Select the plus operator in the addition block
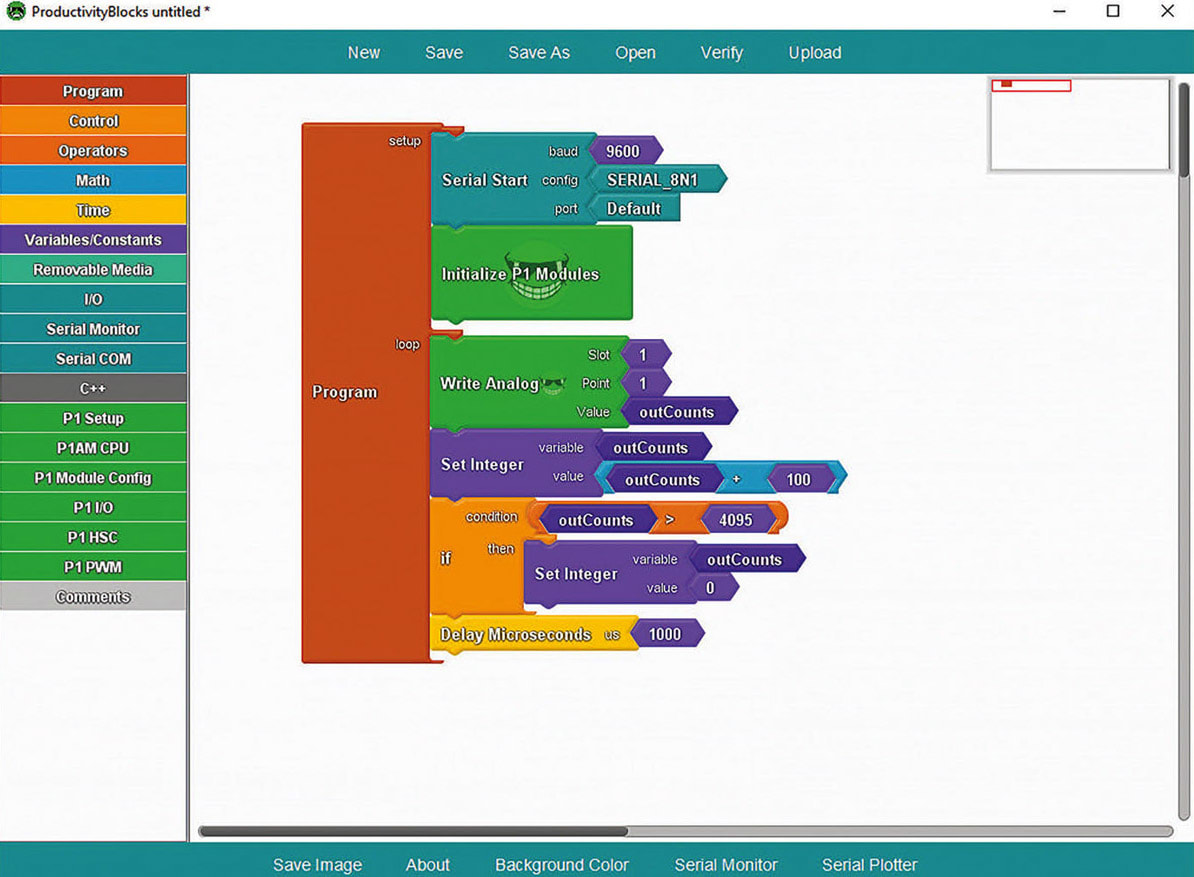Screen dimensions: 1194x877 pyautogui.click(x=736, y=480)
